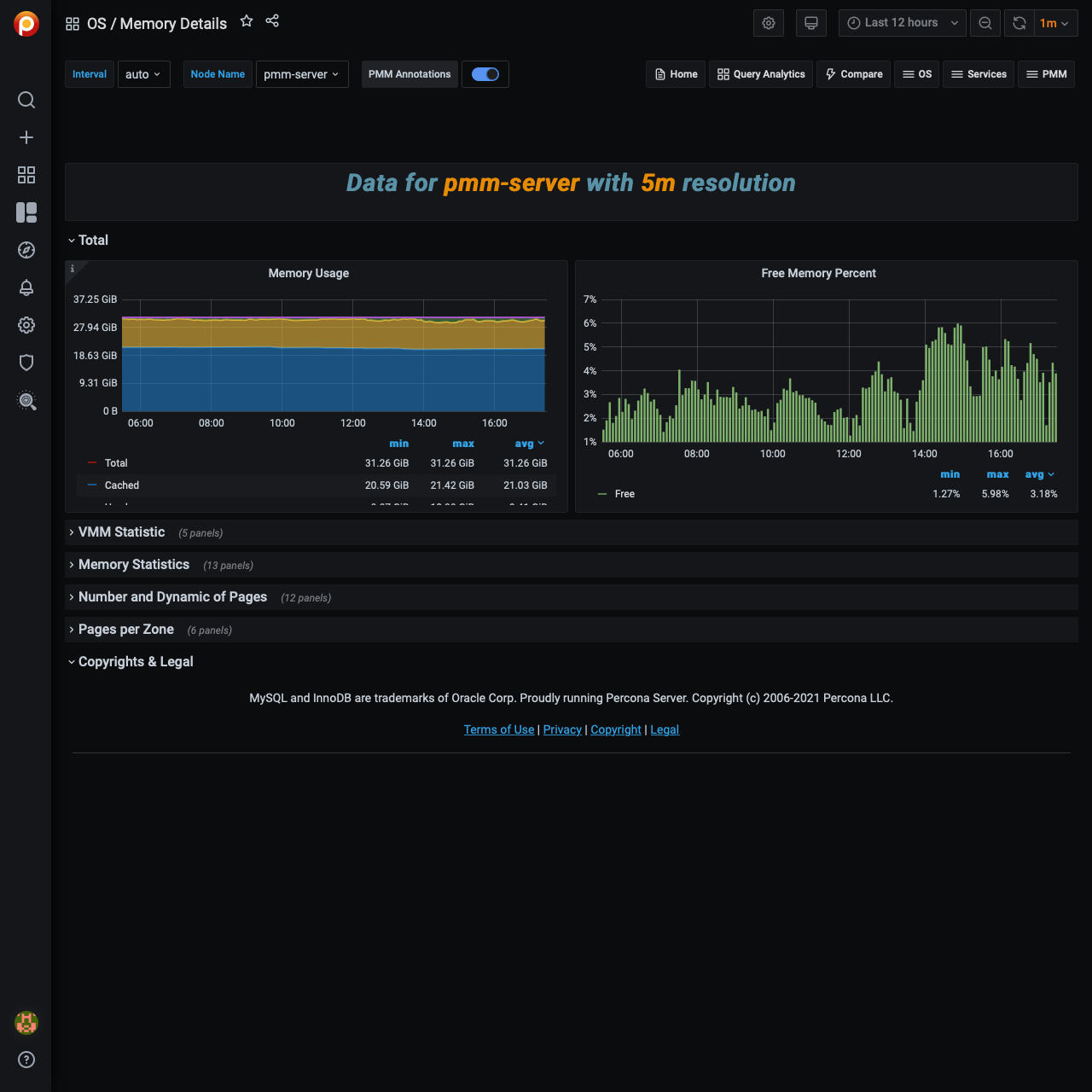Open the Node Name pmm-server dropdown
The height and width of the screenshot is (1092, 1092).
coord(301,74)
